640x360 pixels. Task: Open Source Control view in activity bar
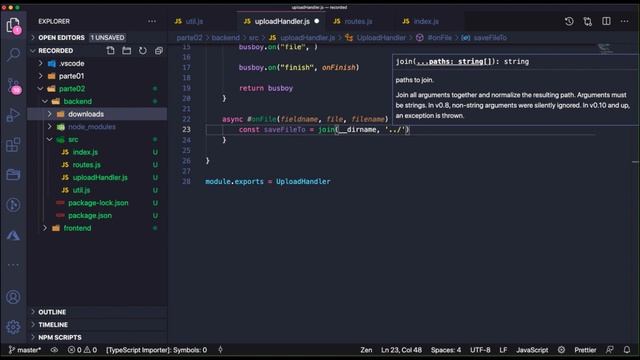[13, 86]
